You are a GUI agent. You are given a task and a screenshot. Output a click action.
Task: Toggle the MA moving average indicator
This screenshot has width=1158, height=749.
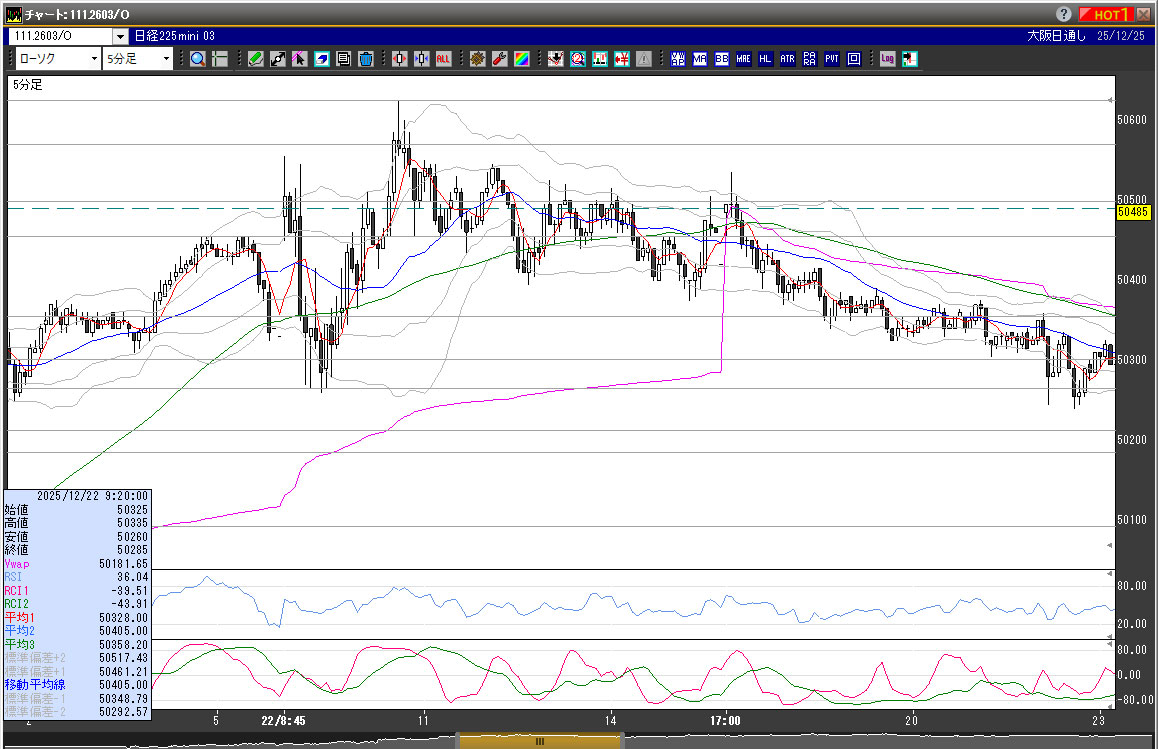(699, 59)
